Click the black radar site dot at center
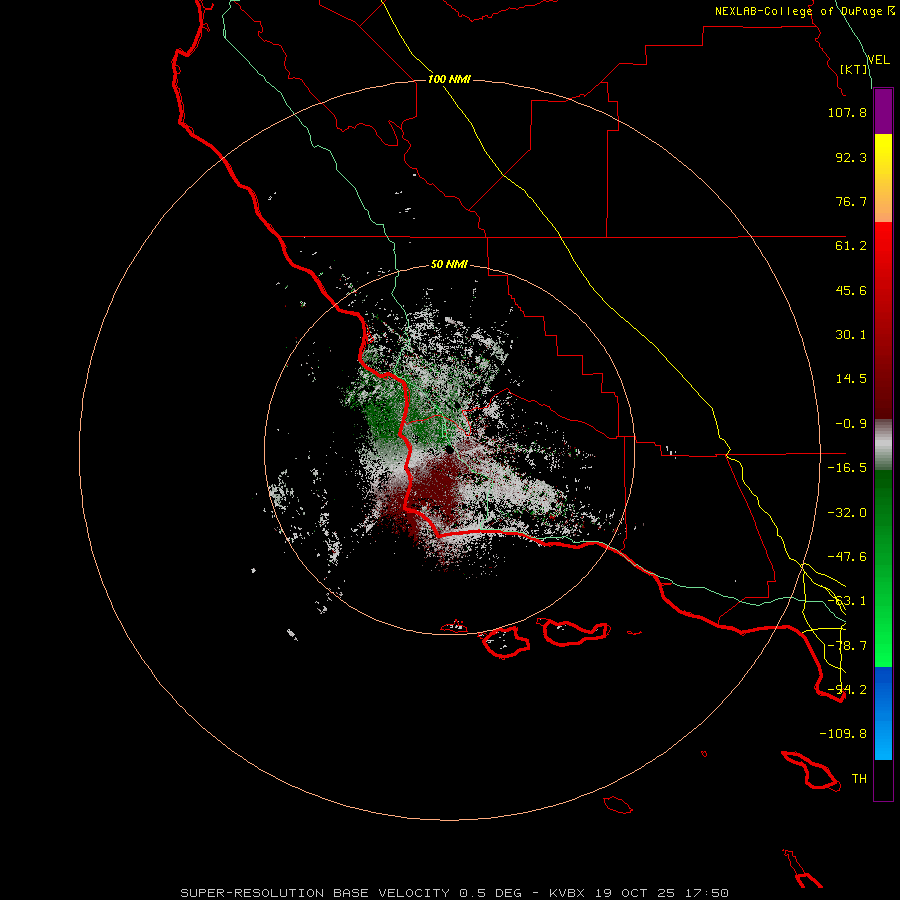The height and width of the screenshot is (900, 900). coord(449,450)
